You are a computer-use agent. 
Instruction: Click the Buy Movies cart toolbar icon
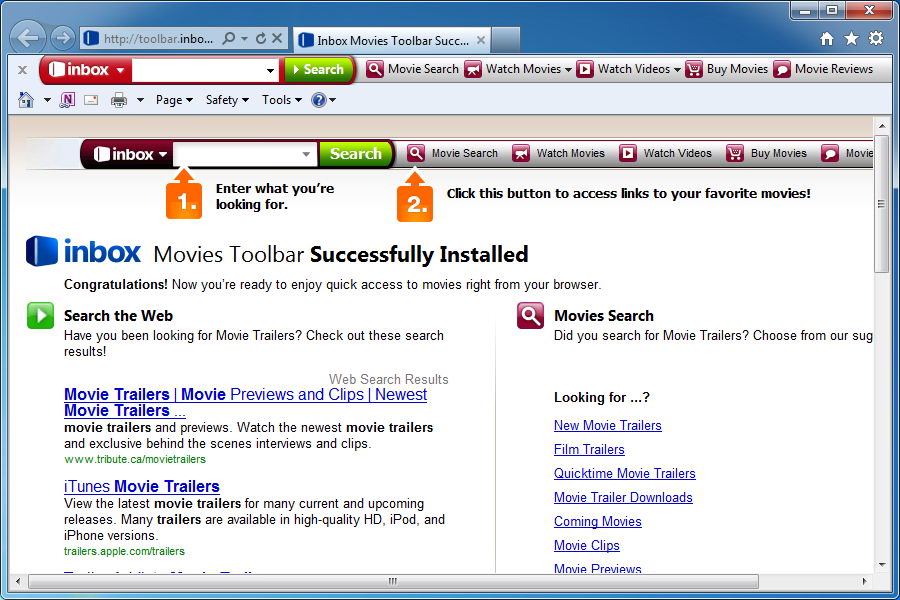[694, 69]
